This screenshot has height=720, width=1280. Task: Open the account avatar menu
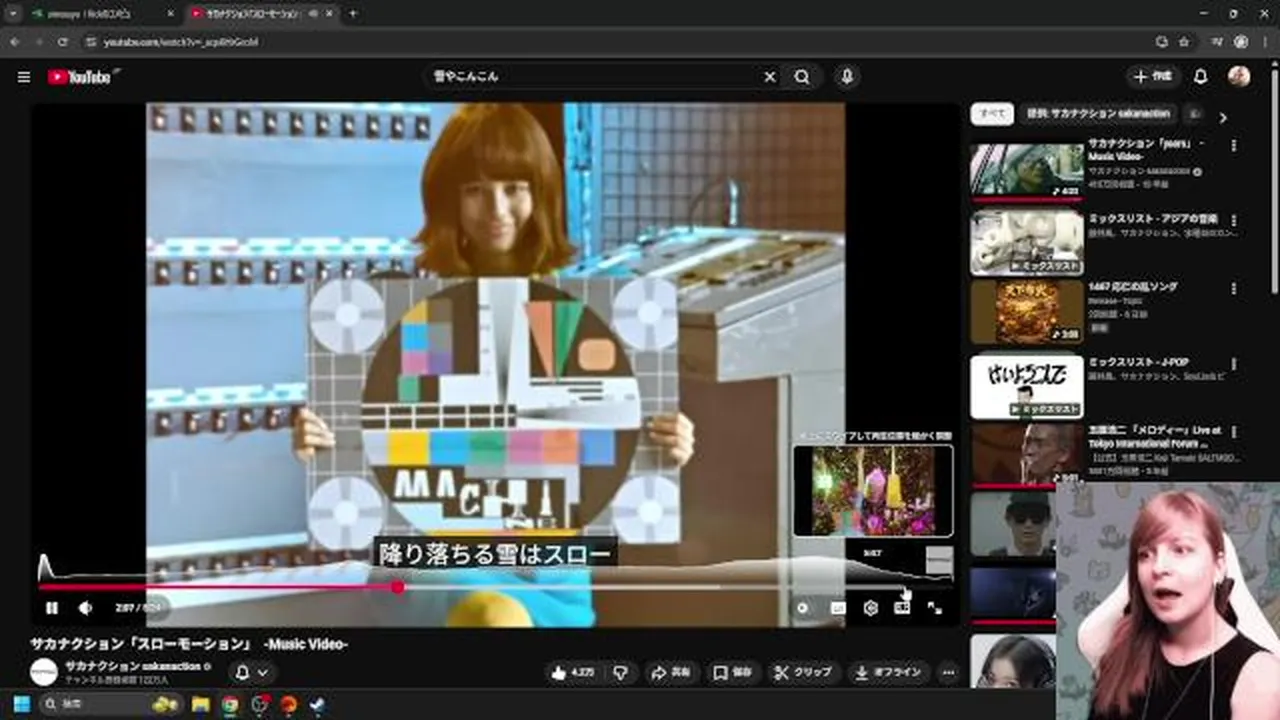tap(1239, 77)
